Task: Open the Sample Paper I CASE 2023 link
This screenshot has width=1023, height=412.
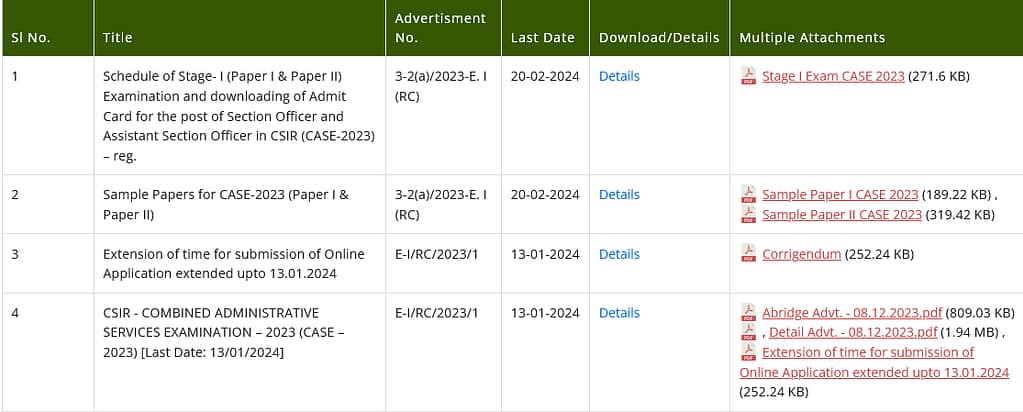Action: tap(840, 195)
